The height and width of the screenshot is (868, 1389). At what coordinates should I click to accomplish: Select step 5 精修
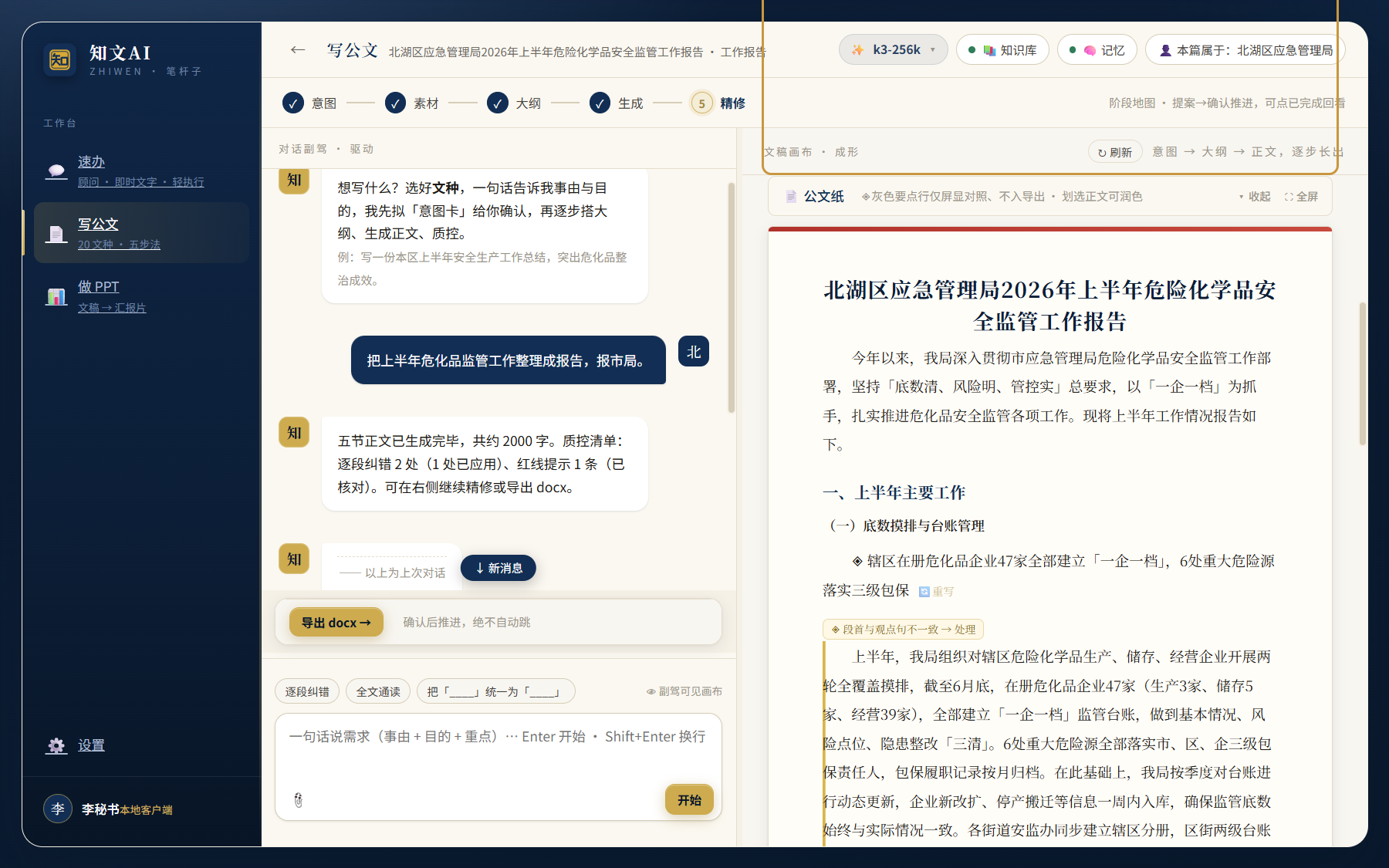(x=718, y=103)
